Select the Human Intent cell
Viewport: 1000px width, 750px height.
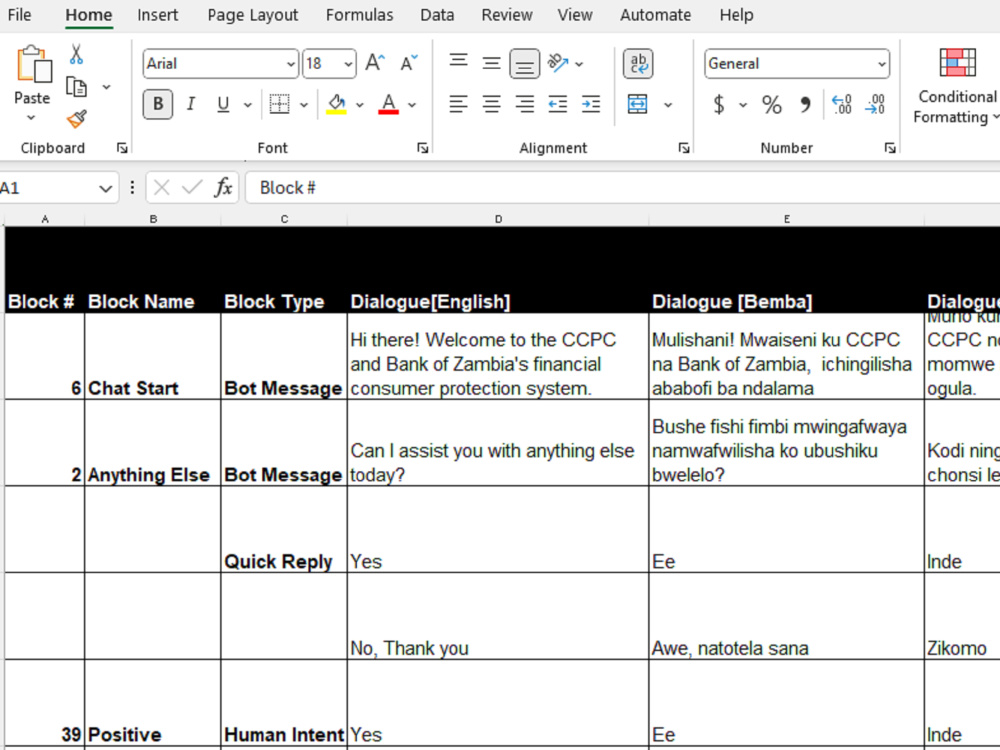(284, 703)
